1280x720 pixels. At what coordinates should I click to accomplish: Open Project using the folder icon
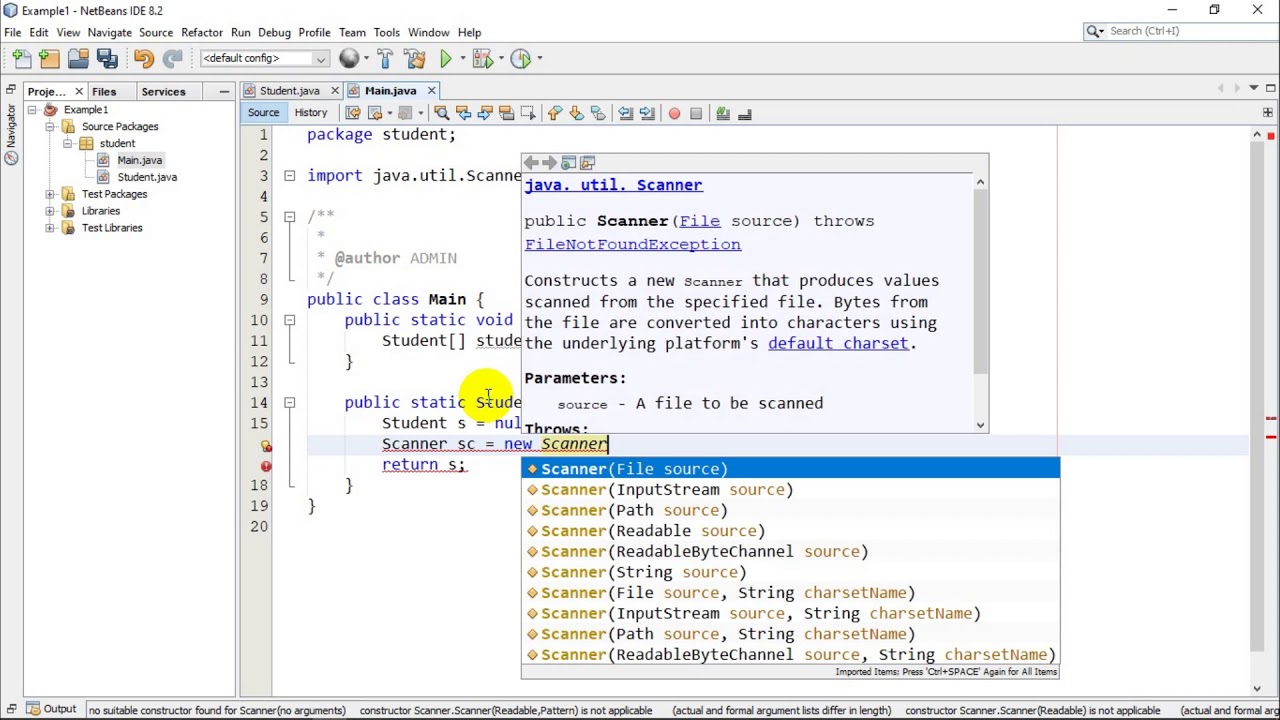(x=78, y=59)
